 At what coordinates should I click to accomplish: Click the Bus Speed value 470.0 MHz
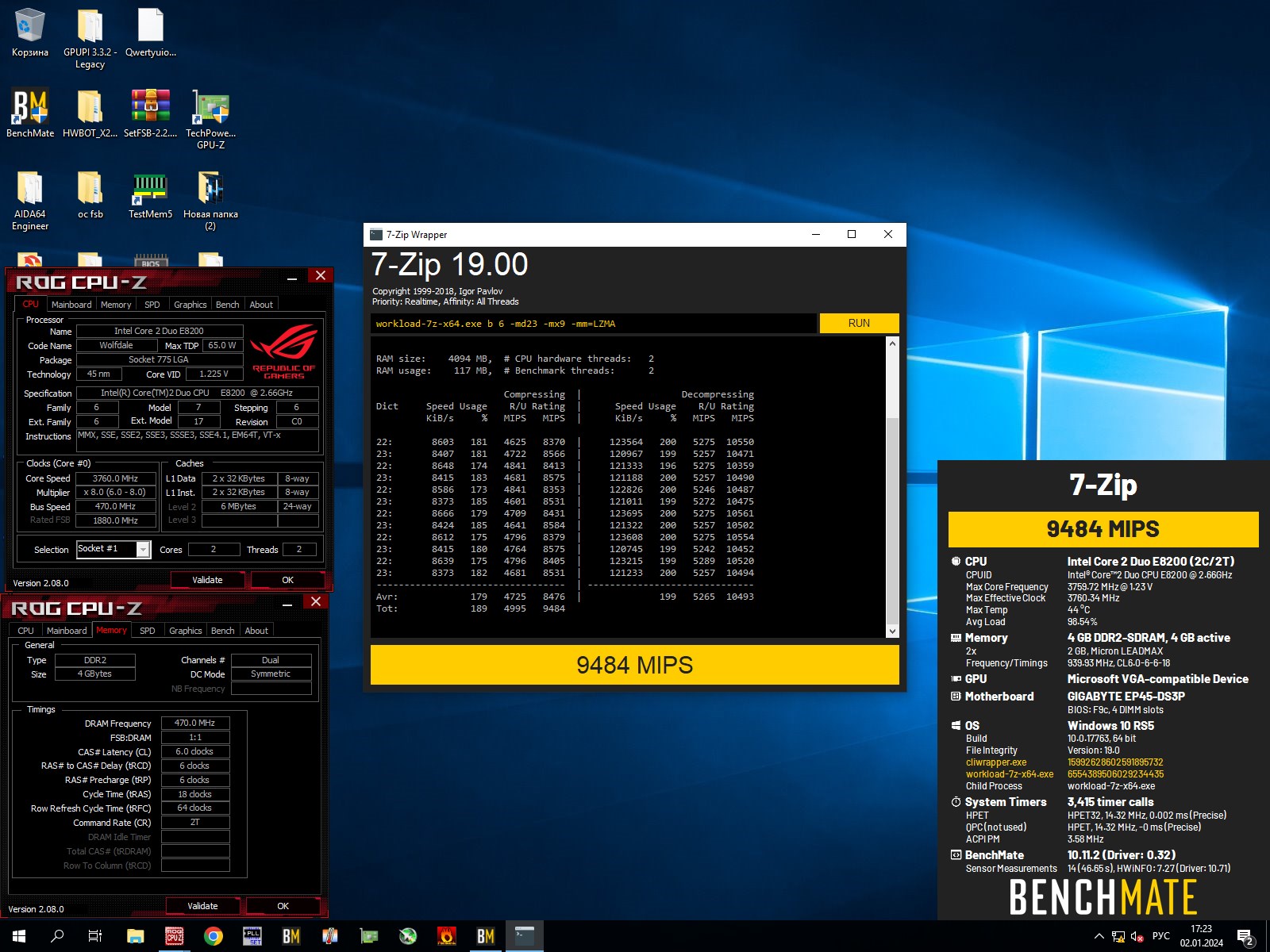click(115, 506)
